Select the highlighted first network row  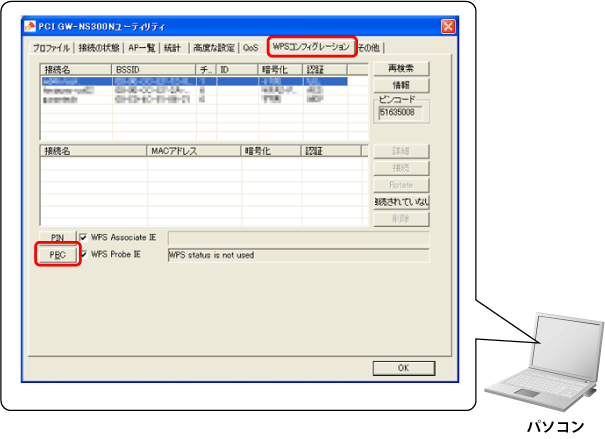click(x=190, y=79)
